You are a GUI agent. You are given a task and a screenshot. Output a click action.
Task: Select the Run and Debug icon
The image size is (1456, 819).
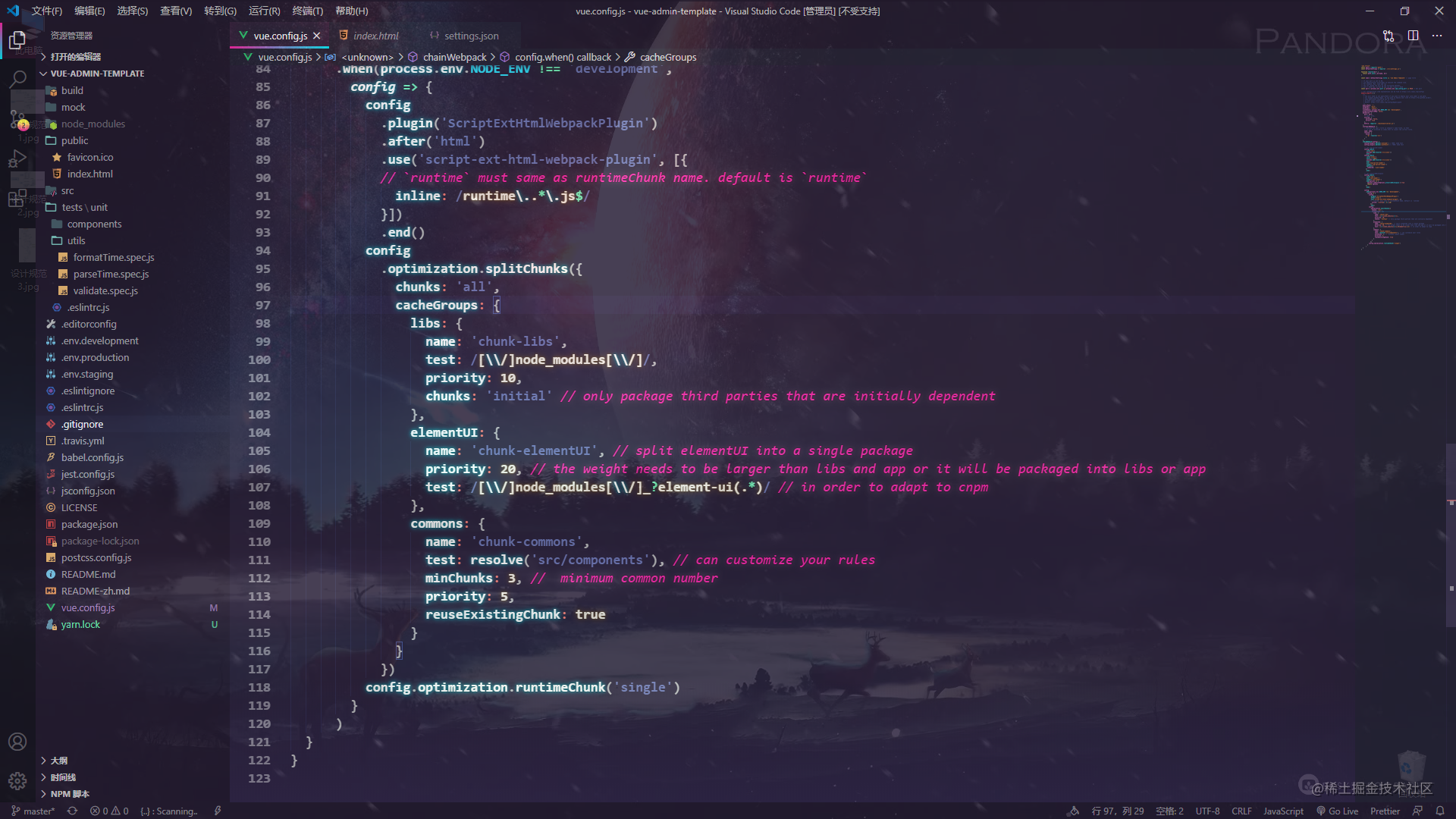coord(18,158)
